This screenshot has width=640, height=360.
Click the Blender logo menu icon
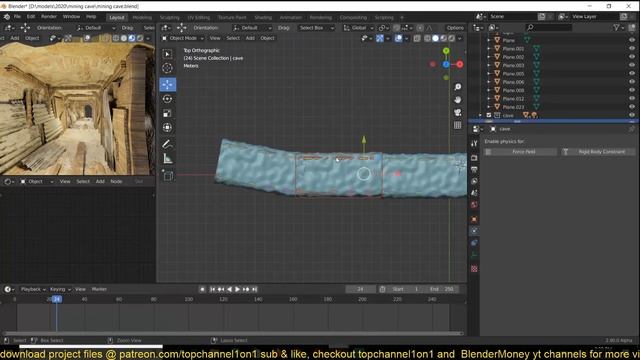point(7,17)
